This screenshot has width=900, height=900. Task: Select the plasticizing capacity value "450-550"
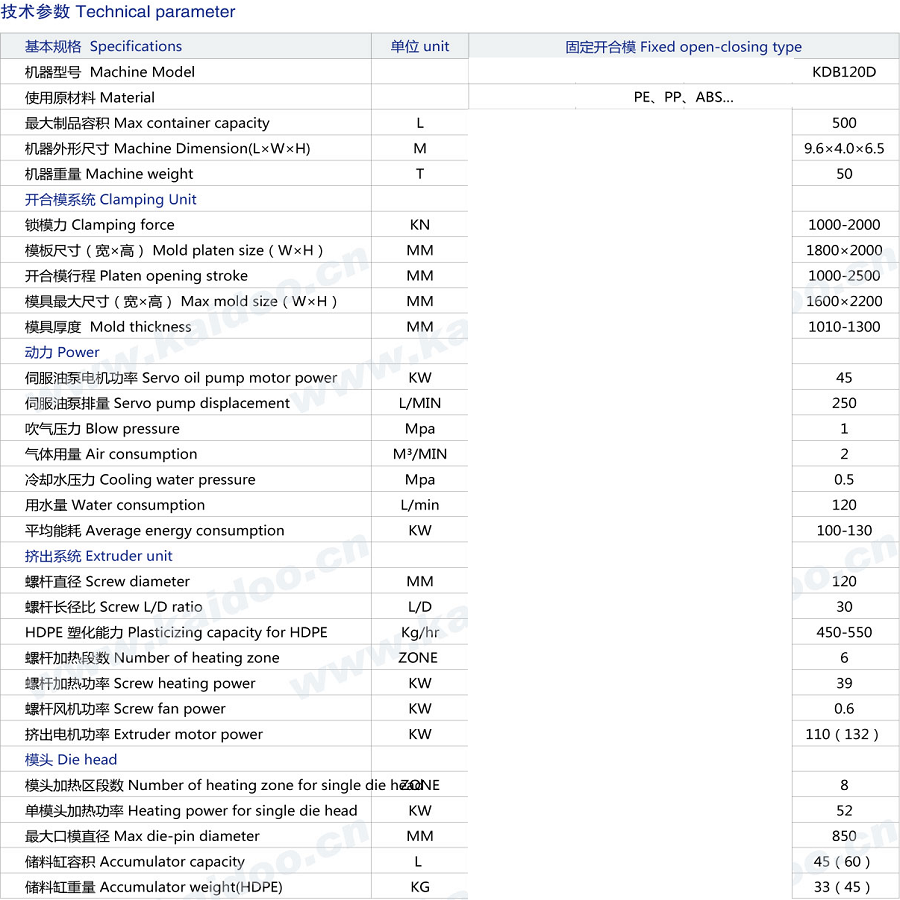[844, 633]
